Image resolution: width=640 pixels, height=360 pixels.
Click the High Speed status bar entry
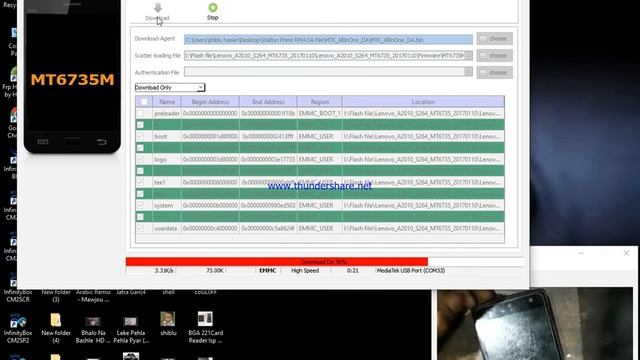[x=305, y=270]
